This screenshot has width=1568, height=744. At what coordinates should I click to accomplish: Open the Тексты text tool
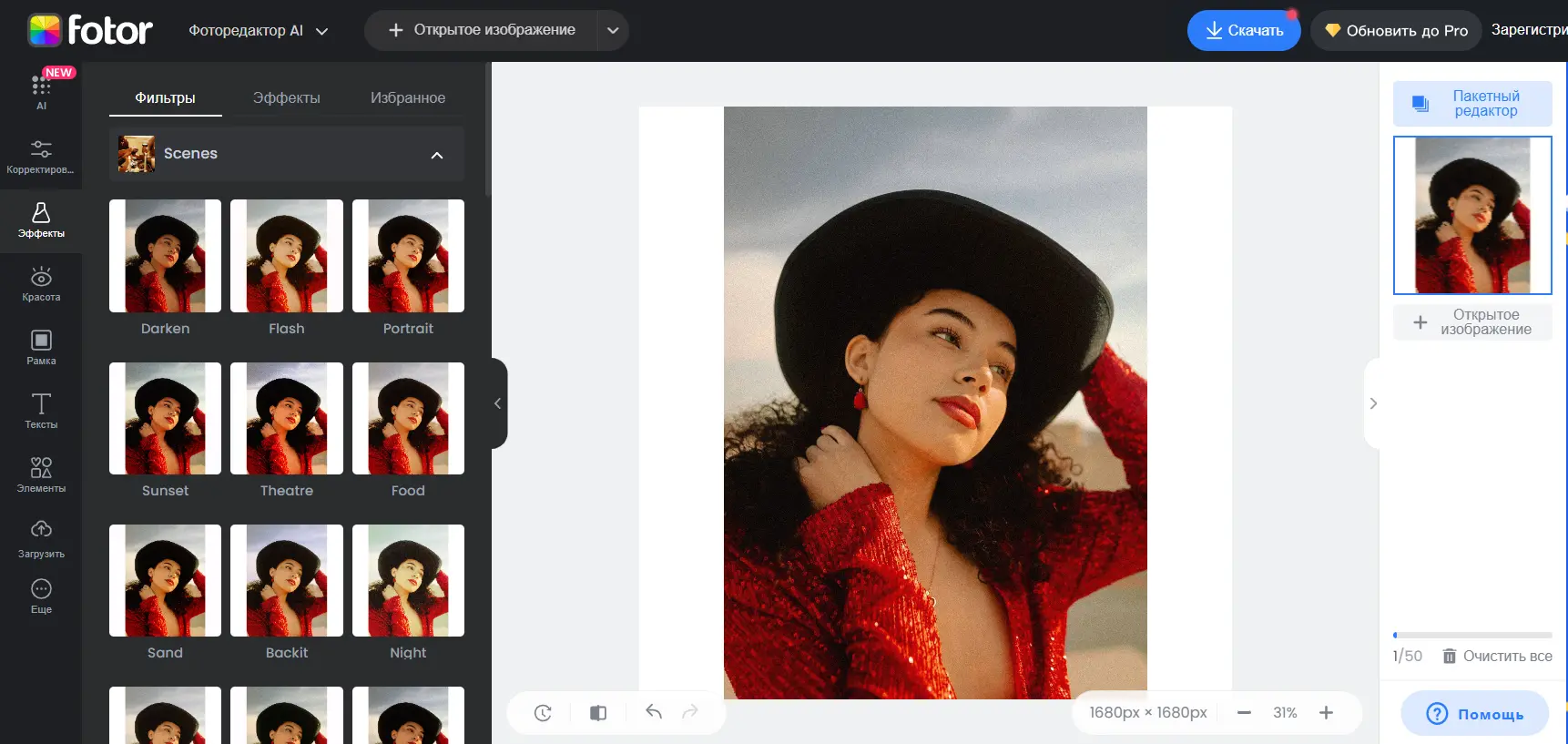41,412
